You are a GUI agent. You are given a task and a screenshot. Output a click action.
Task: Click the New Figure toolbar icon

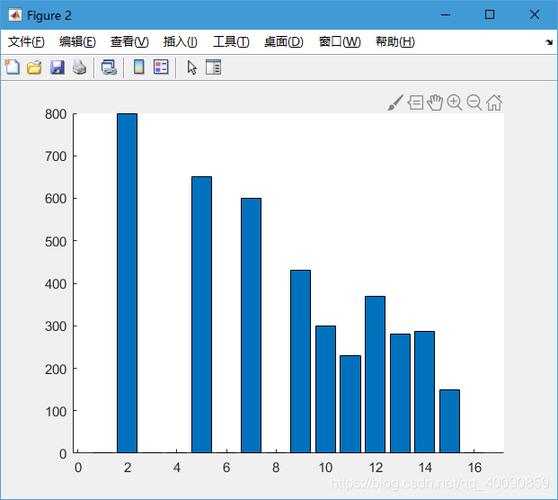pyautogui.click(x=12, y=67)
